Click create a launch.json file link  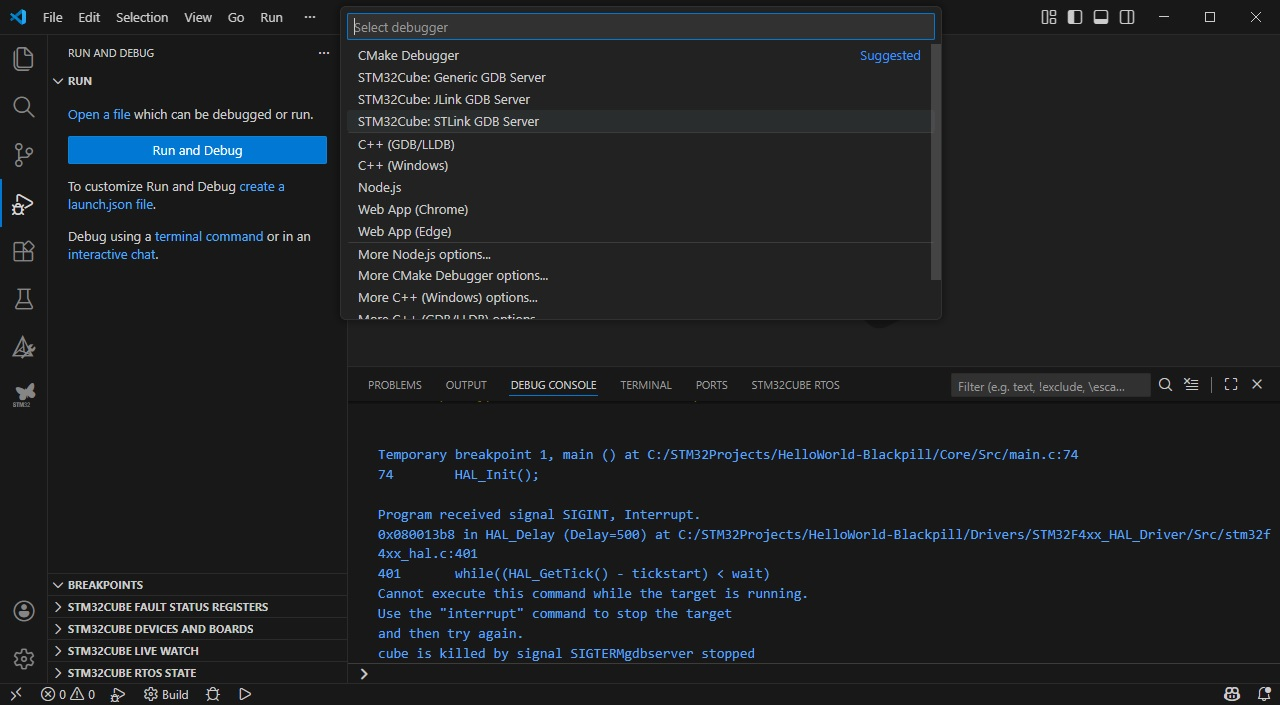tap(262, 186)
